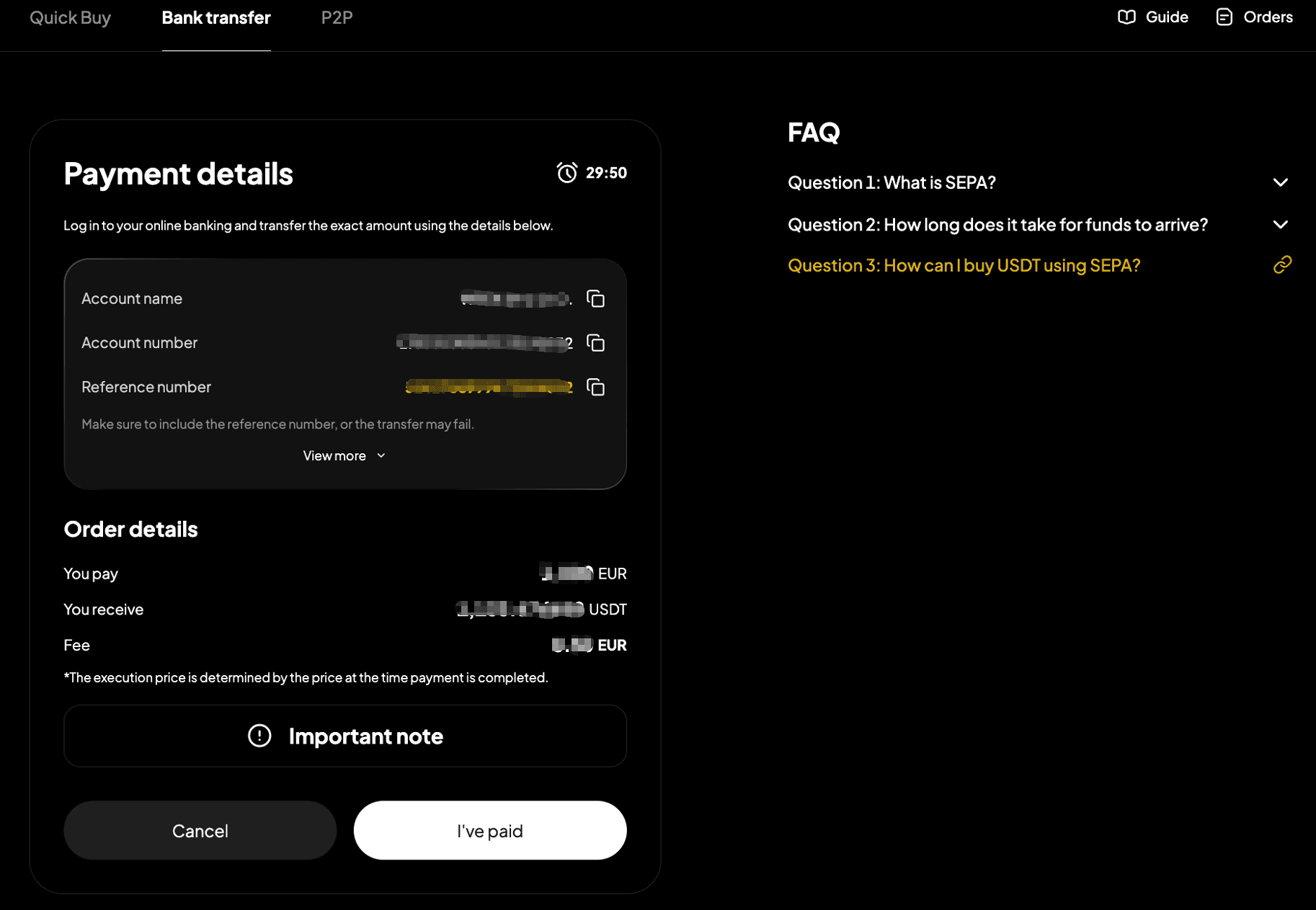
Task: Expand Question 2 funds arrival chevron
Action: [x=1280, y=225]
